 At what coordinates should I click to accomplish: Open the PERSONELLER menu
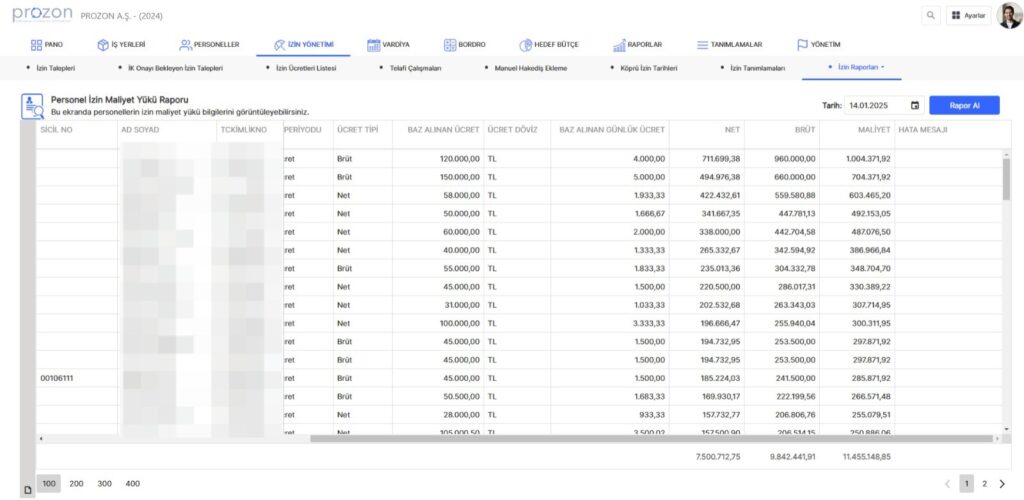(209, 45)
